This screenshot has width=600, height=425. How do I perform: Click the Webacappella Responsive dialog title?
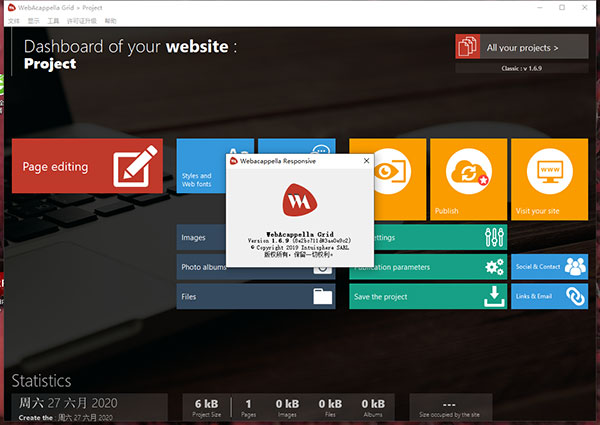point(278,161)
